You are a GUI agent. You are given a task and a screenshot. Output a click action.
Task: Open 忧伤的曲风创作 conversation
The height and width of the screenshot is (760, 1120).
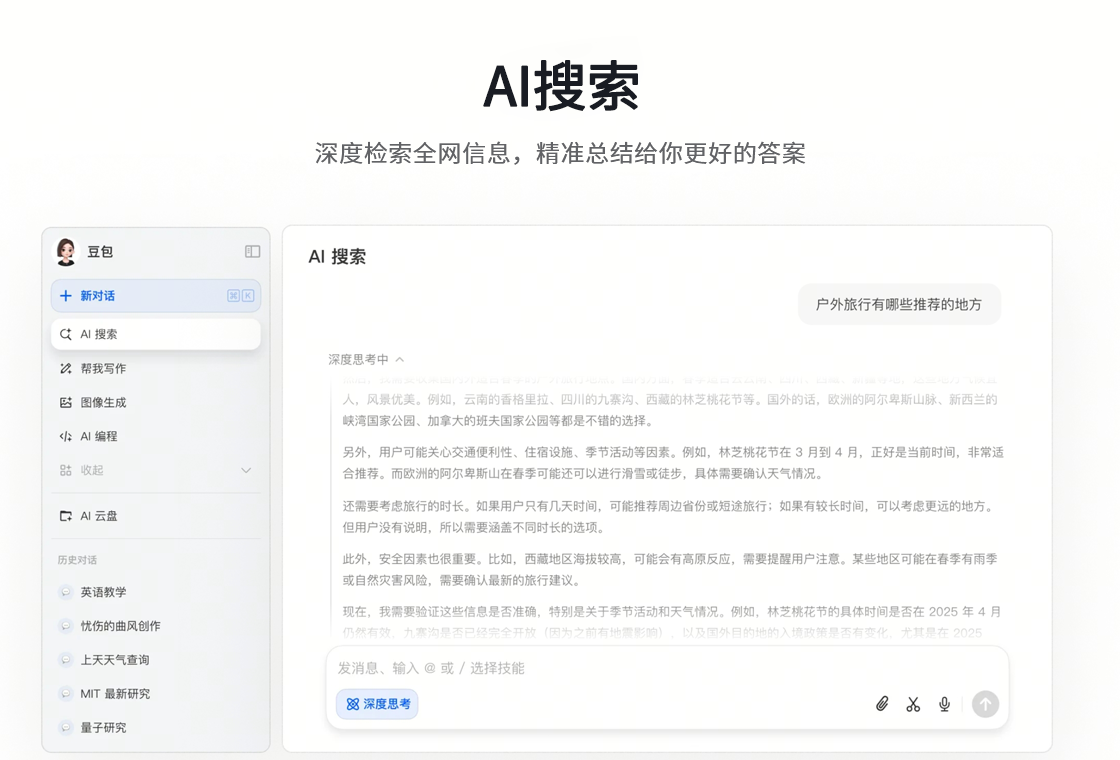(x=120, y=626)
